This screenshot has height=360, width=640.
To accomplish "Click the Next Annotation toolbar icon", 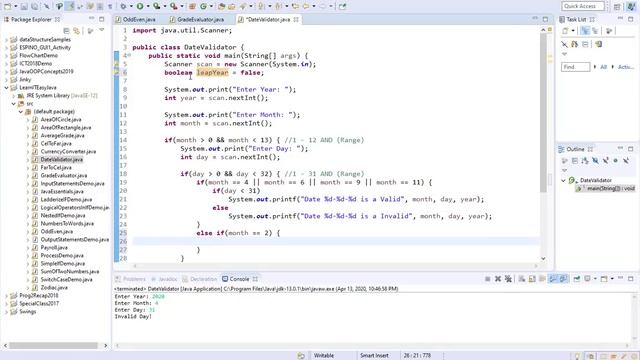I will coord(262,7).
